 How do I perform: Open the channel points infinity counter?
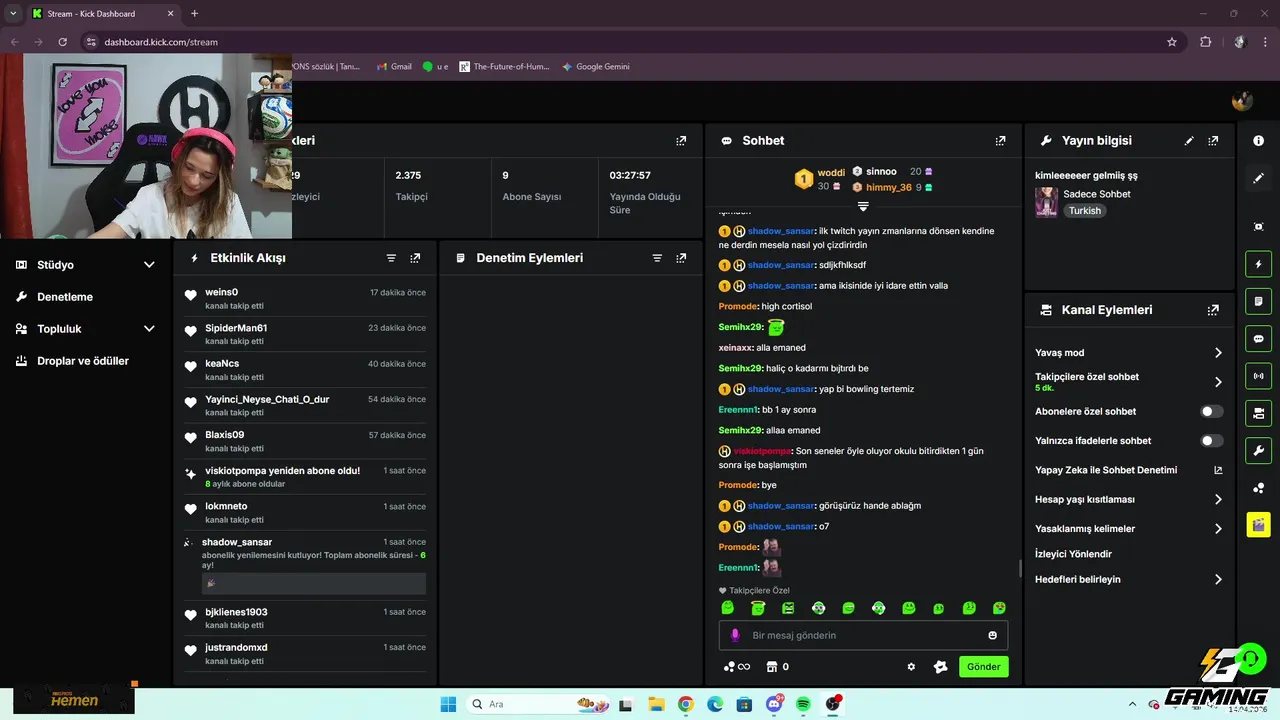(736, 667)
